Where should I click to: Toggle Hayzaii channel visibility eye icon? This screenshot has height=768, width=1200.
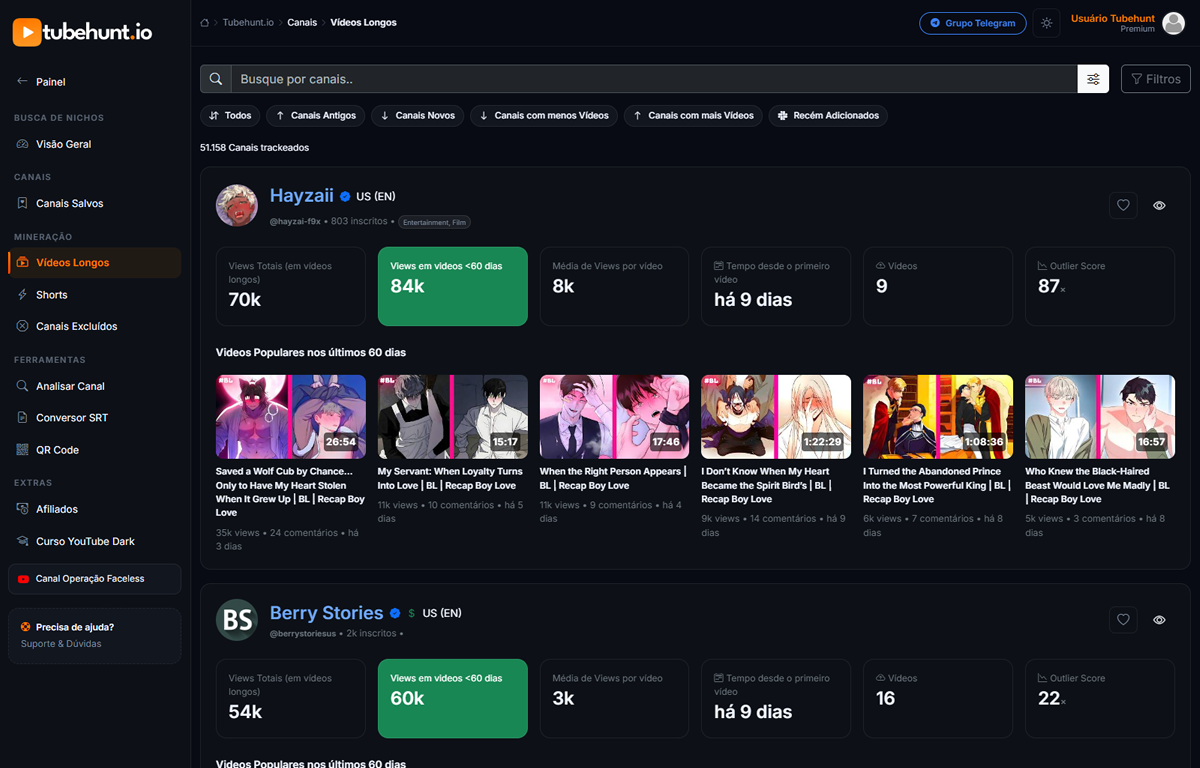(1159, 205)
